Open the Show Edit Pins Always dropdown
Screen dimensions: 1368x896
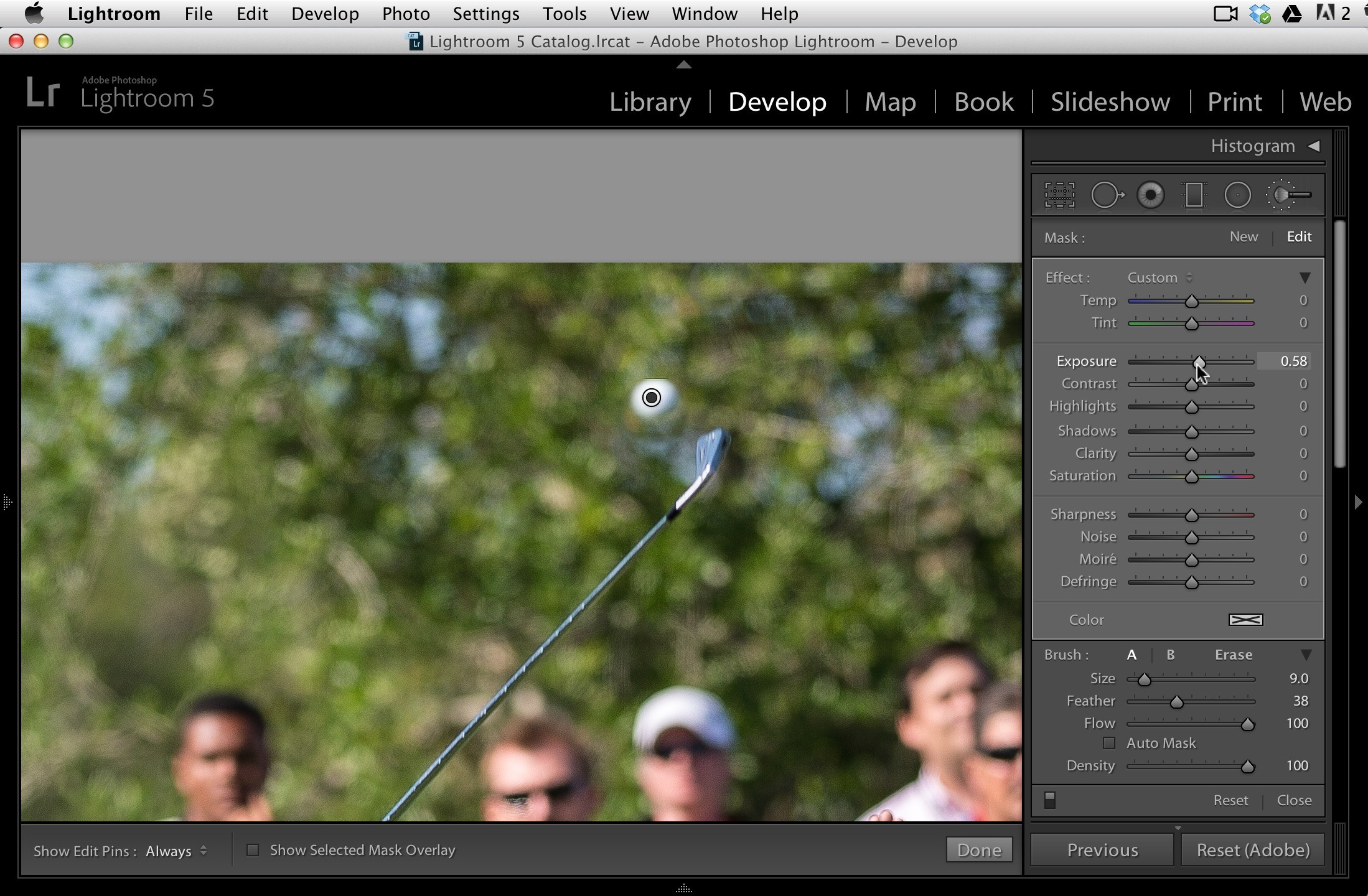[x=176, y=851]
